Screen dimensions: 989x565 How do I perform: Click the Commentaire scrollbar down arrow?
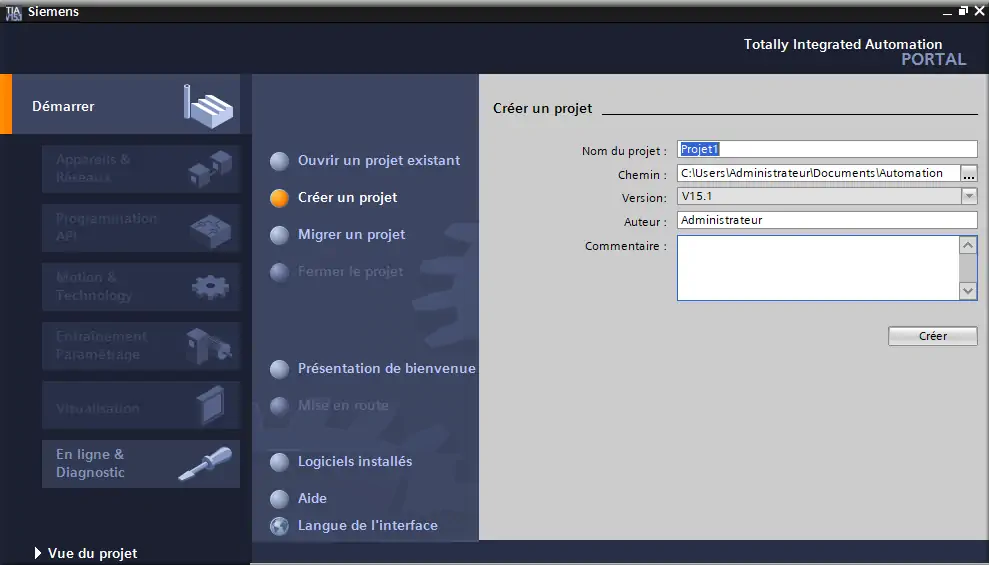pos(968,291)
